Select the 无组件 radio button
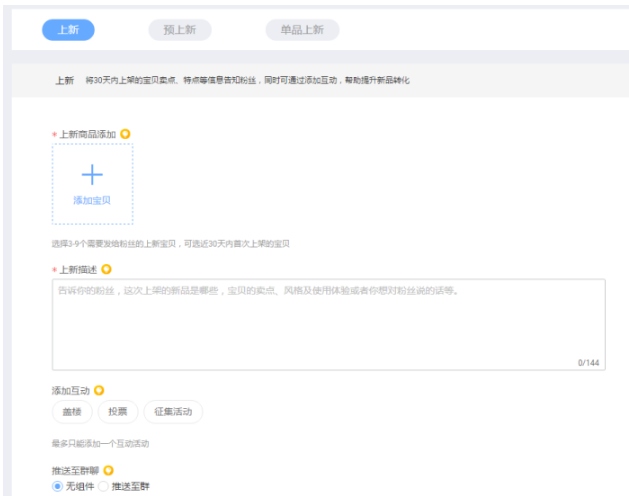The width and height of the screenshot is (629, 496). pos(57,486)
